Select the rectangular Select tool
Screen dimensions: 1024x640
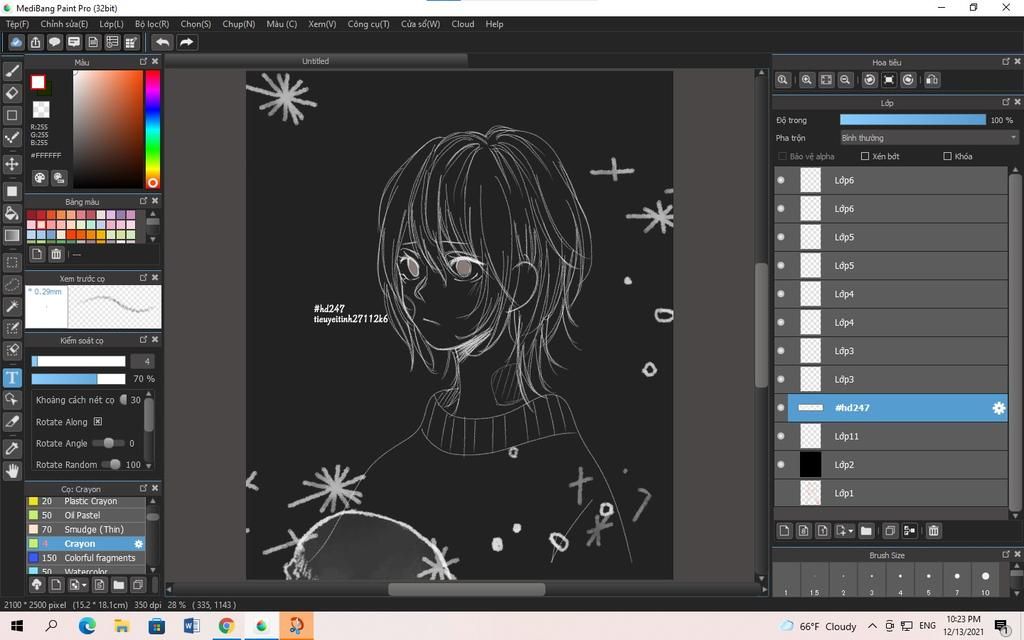12,263
